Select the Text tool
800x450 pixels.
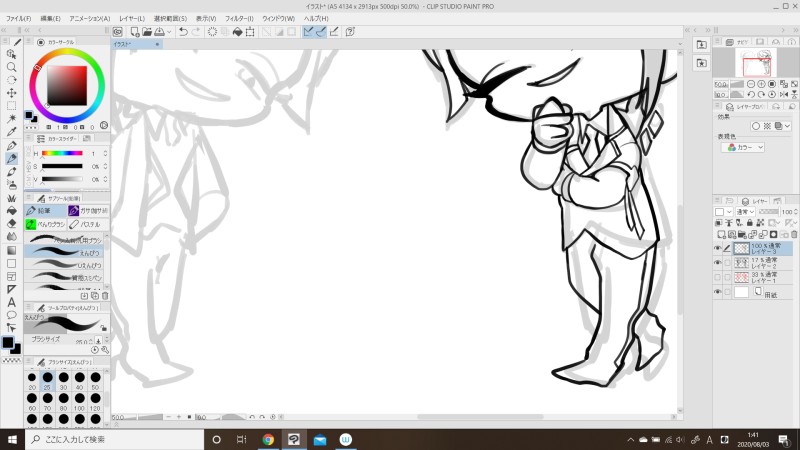[11, 302]
